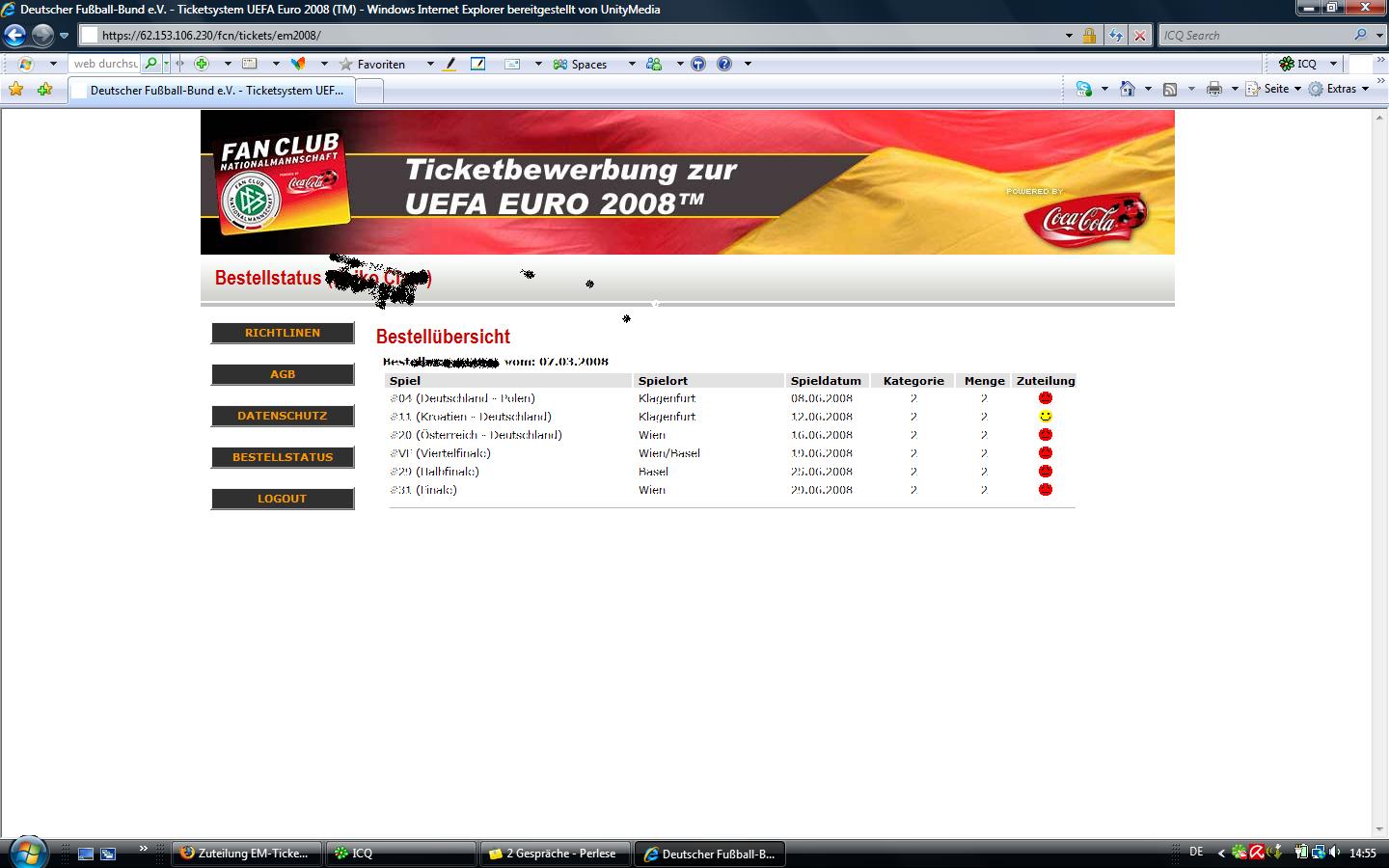The width and height of the screenshot is (1389, 868).
Task: Click the yellow smiley for Kroatien - Deutschland
Action: pyautogui.click(x=1045, y=417)
